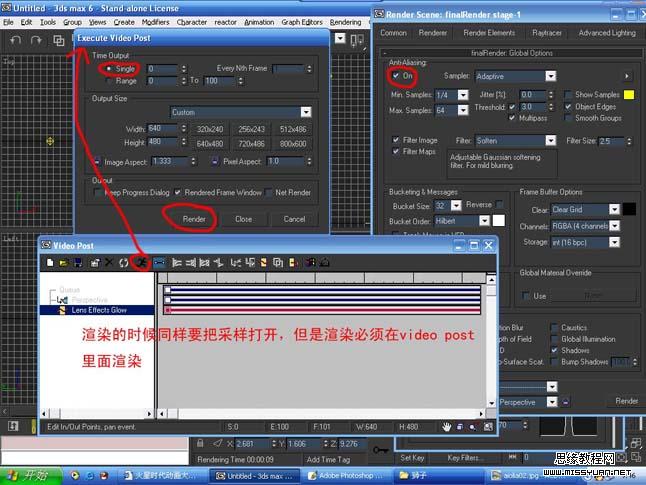Switch to the Renderer tab
This screenshot has height=485, width=646.
coord(433,33)
